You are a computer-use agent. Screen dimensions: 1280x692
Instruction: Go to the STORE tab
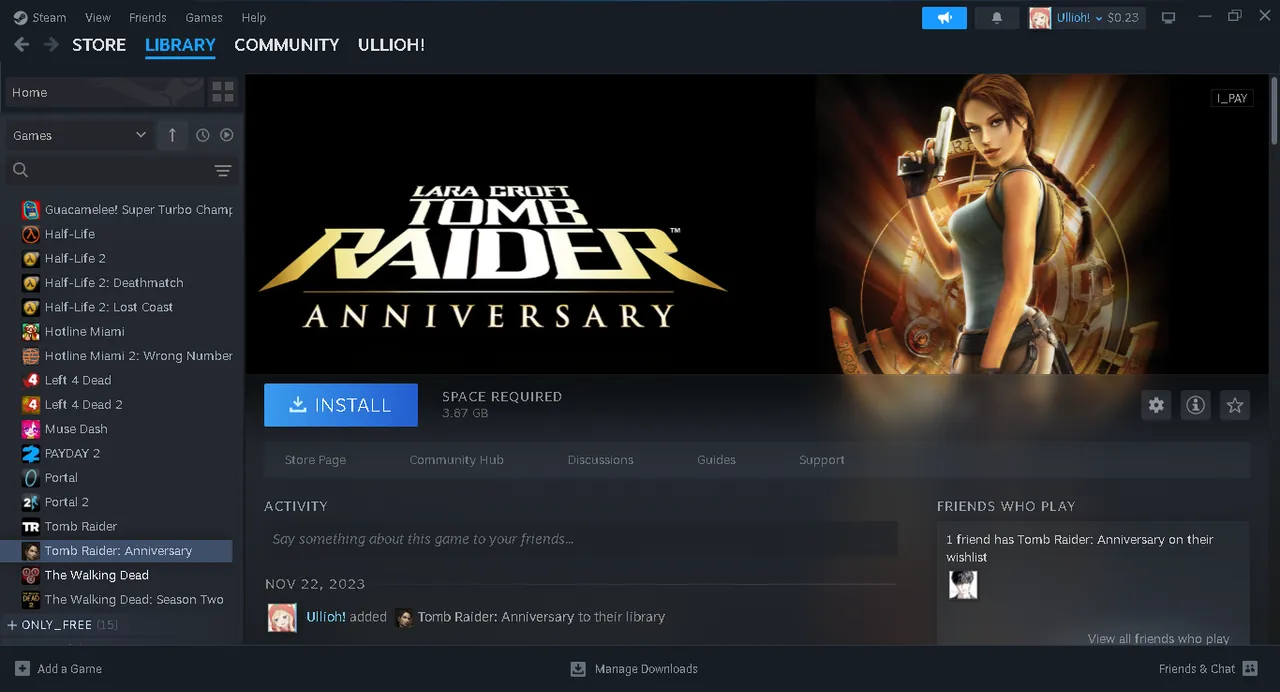click(99, 45)
